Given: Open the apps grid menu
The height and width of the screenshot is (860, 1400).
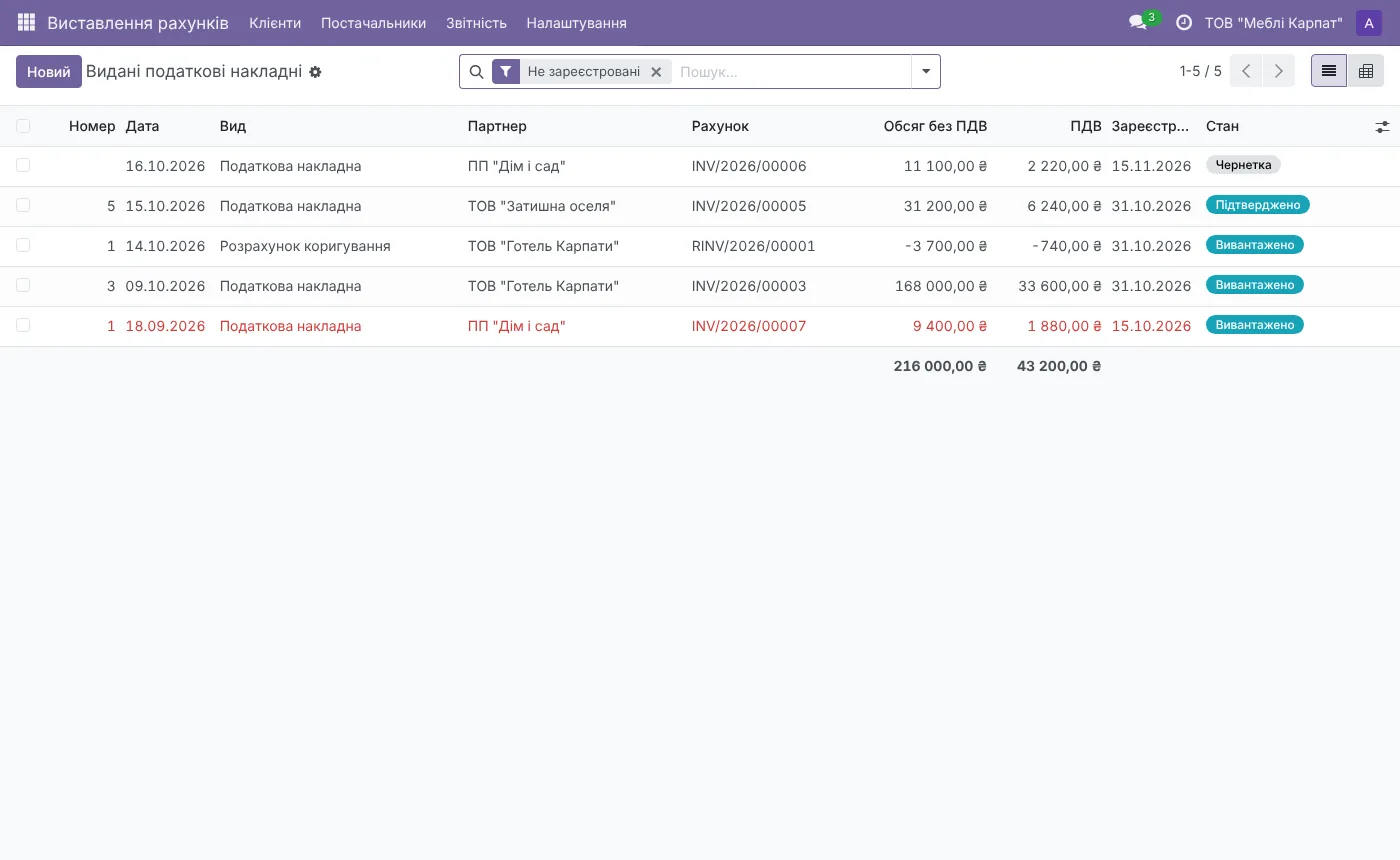Looking at the screenshot, I should point(26,22).
